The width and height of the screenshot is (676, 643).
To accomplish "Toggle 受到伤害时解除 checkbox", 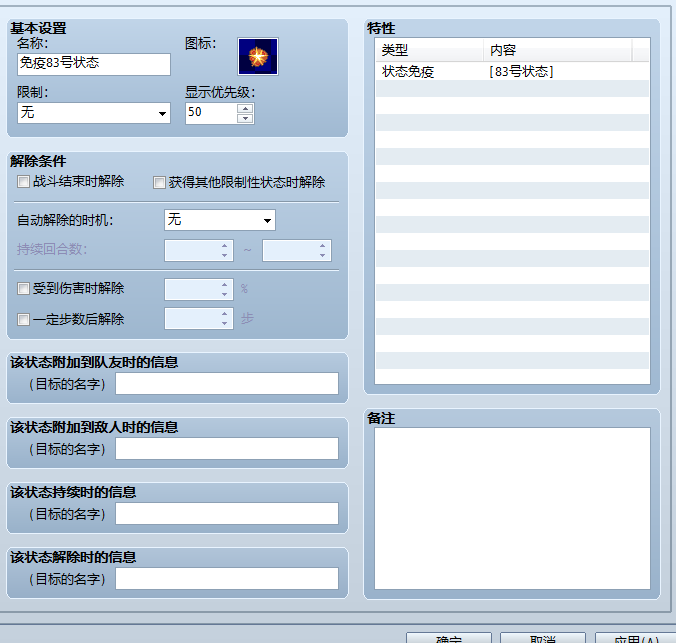I will point(23,288).
